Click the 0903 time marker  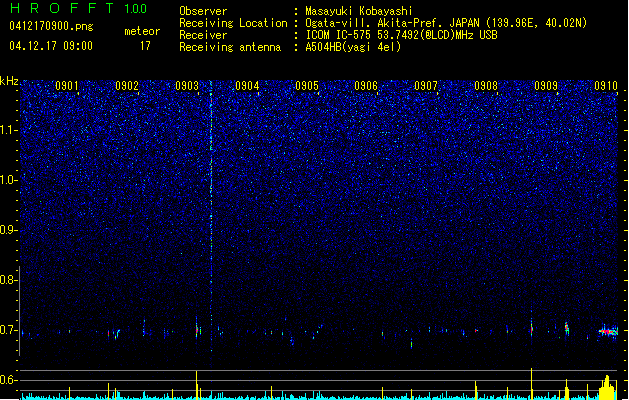(x=187, y=86)
